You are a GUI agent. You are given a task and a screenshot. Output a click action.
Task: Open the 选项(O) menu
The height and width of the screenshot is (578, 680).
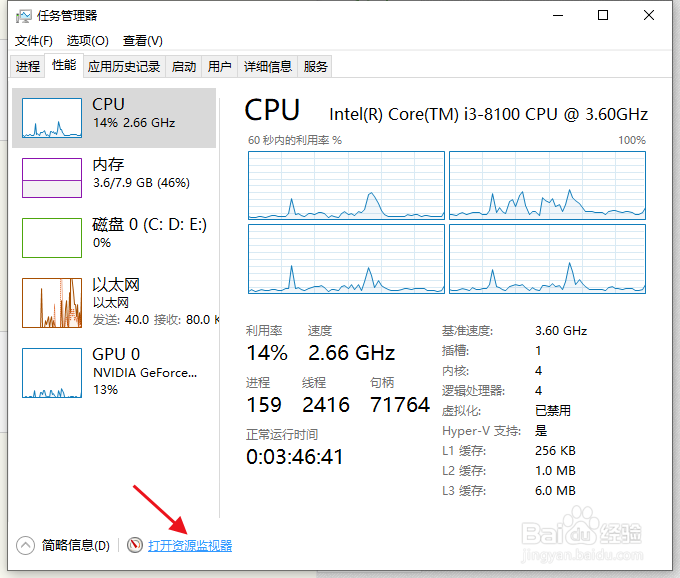[x=87, y=41]
